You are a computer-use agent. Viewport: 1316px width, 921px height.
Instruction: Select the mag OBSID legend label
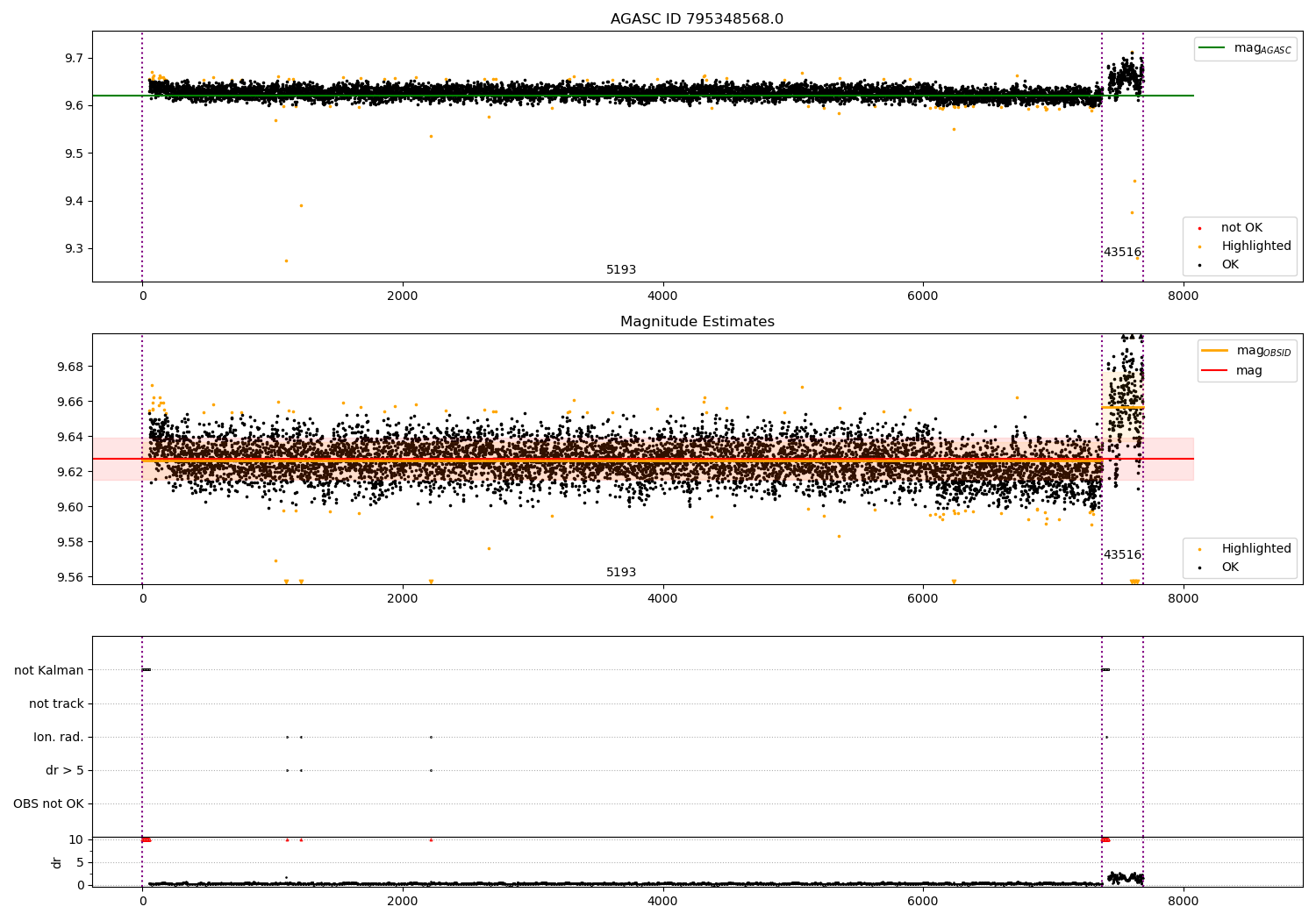(1263, 351)
